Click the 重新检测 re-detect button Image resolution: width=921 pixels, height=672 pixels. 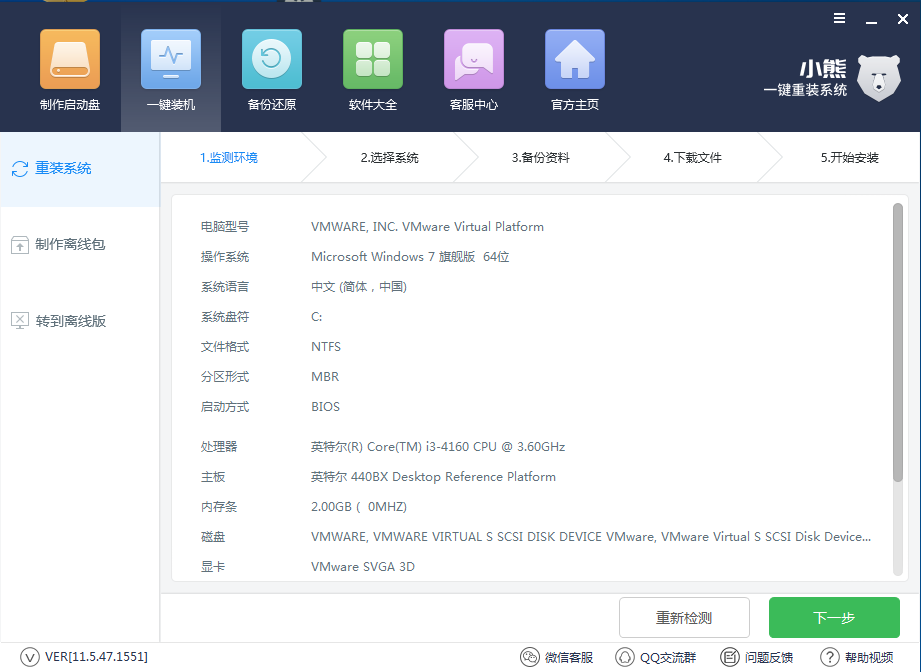tap(684, 617)
